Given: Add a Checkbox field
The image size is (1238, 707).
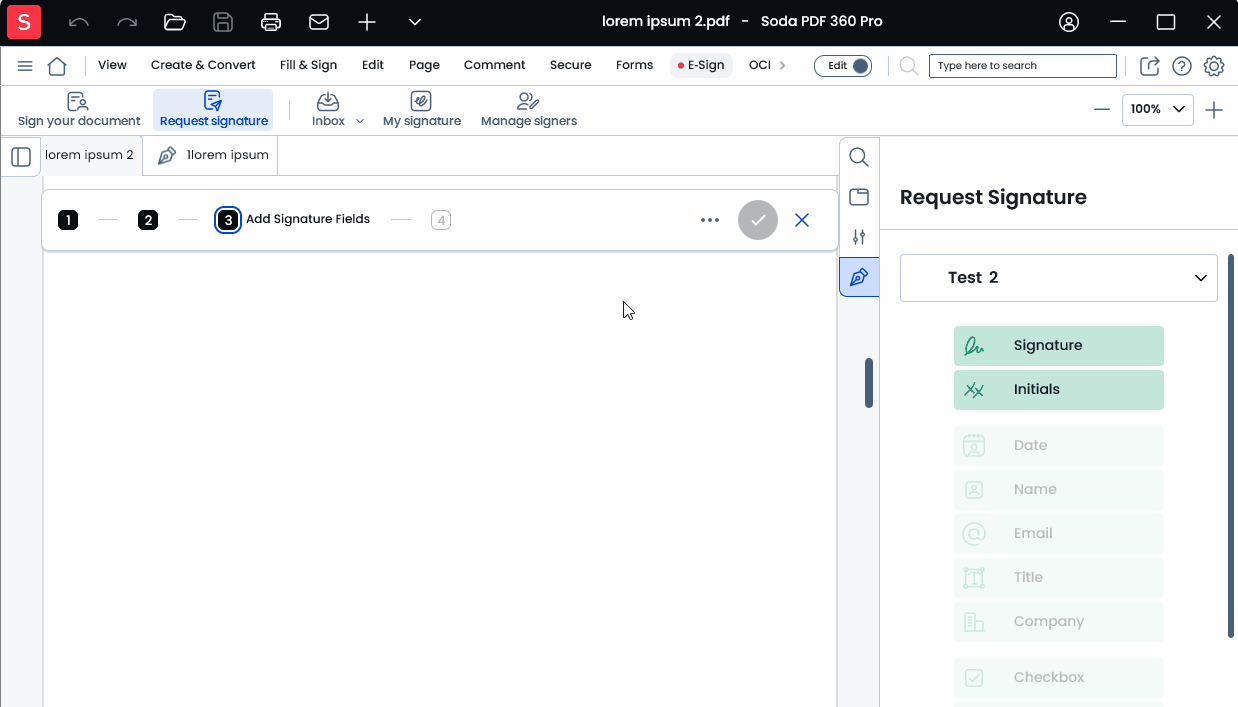Looking at the screenshot, I should coord(1059,678).
